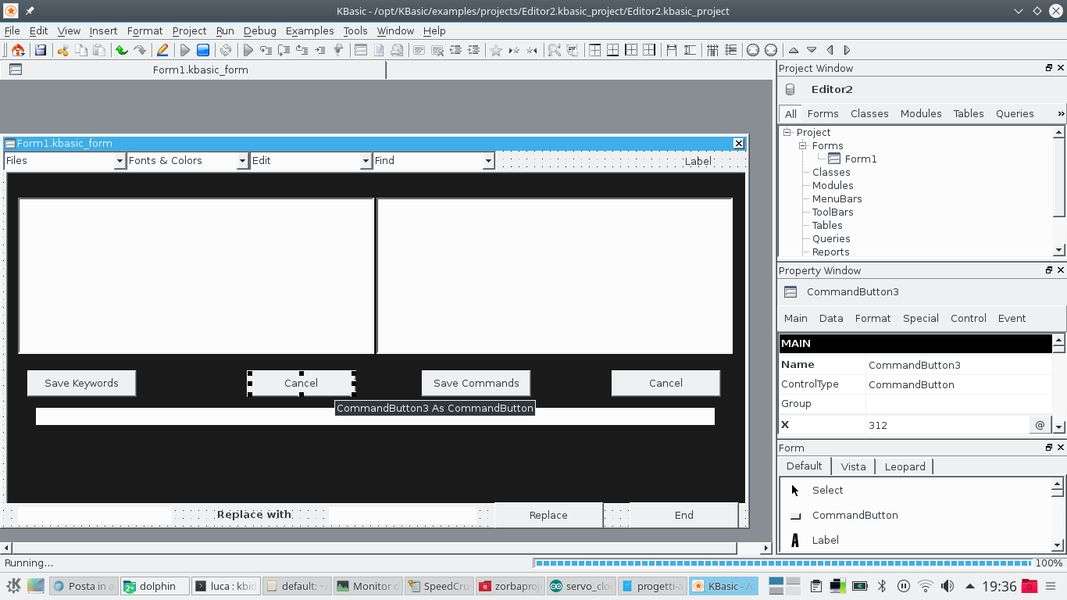The height and width of the screenshot is (600, 1067).
Task: Click the blue Stop square icon
Action: (x=203, y=50)
